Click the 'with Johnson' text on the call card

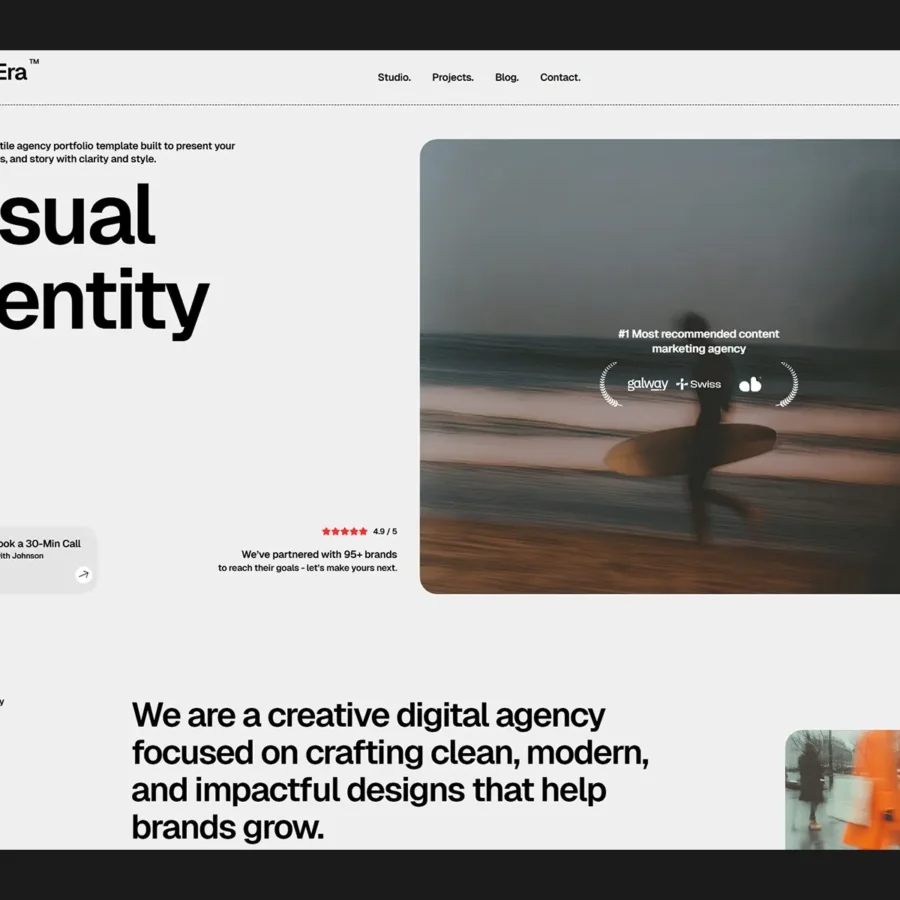tap(23, 556)
